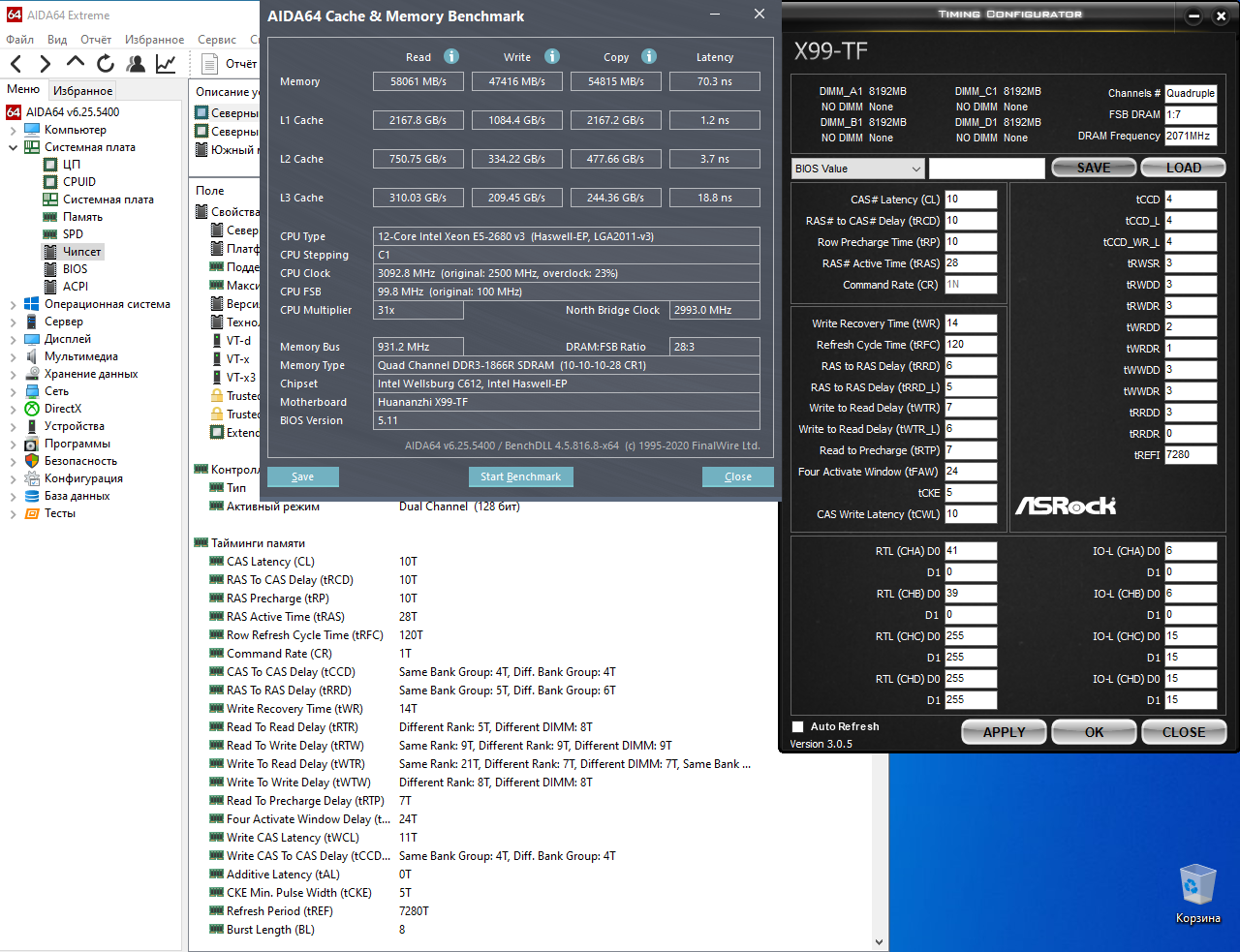Viewport: 1240px width, 952px height.
Task: Expand the Мультимедиа tree node
Action: (13, 356)
